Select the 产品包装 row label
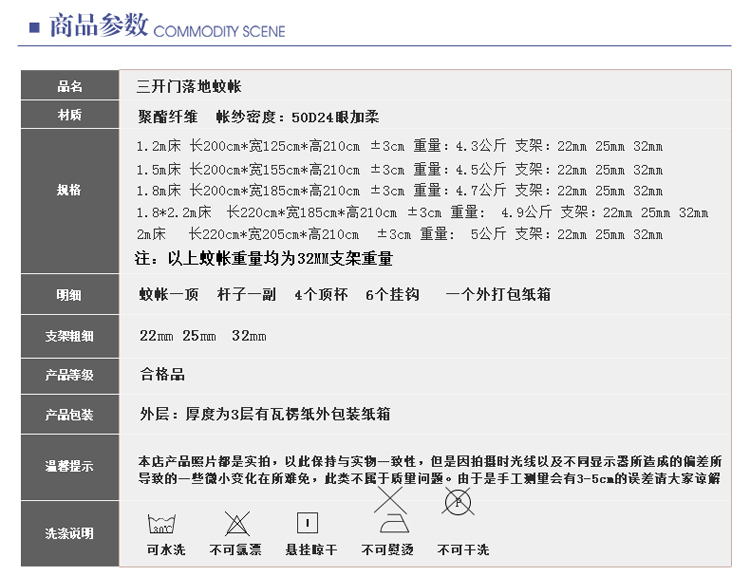 click(x=69, y=414)
